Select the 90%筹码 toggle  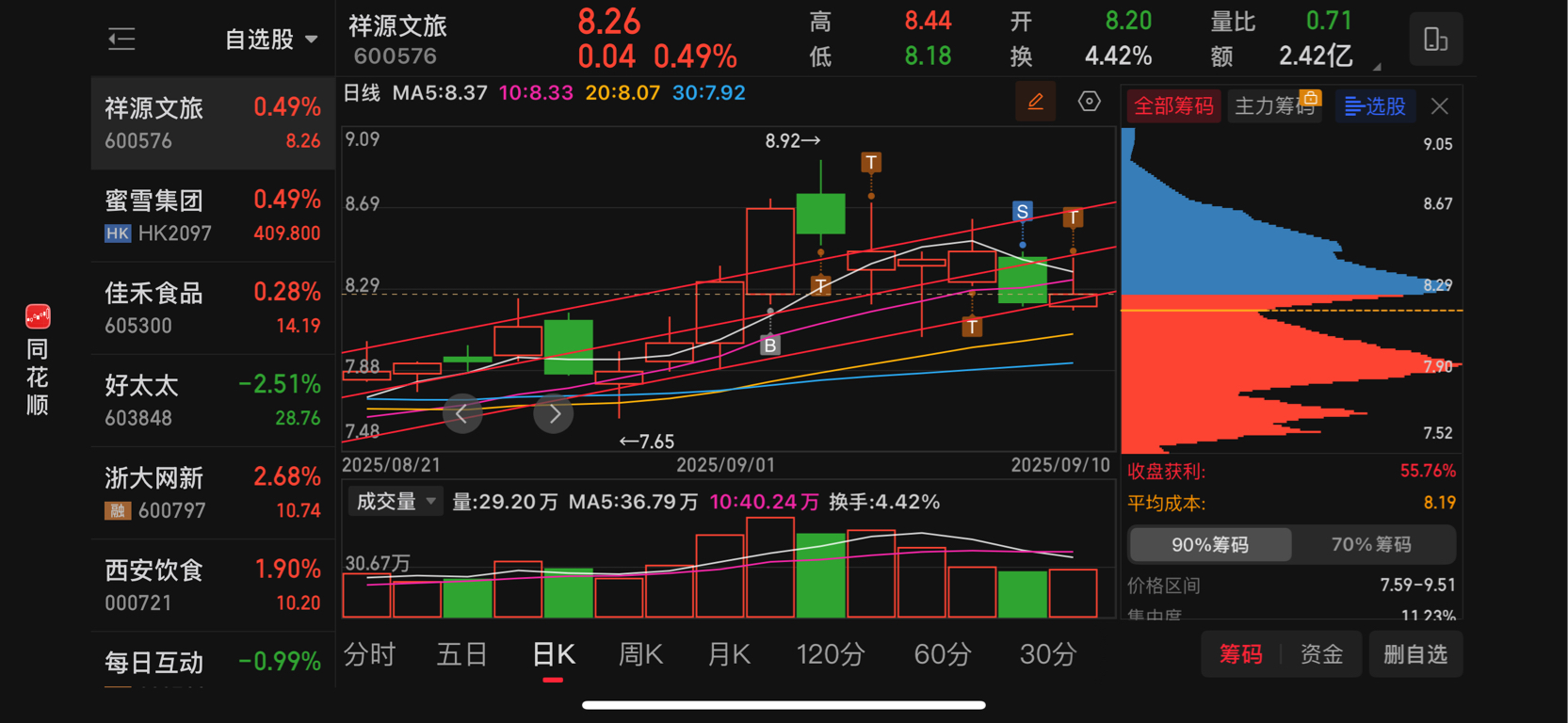pyautogui.click(x=1210, y=545)
